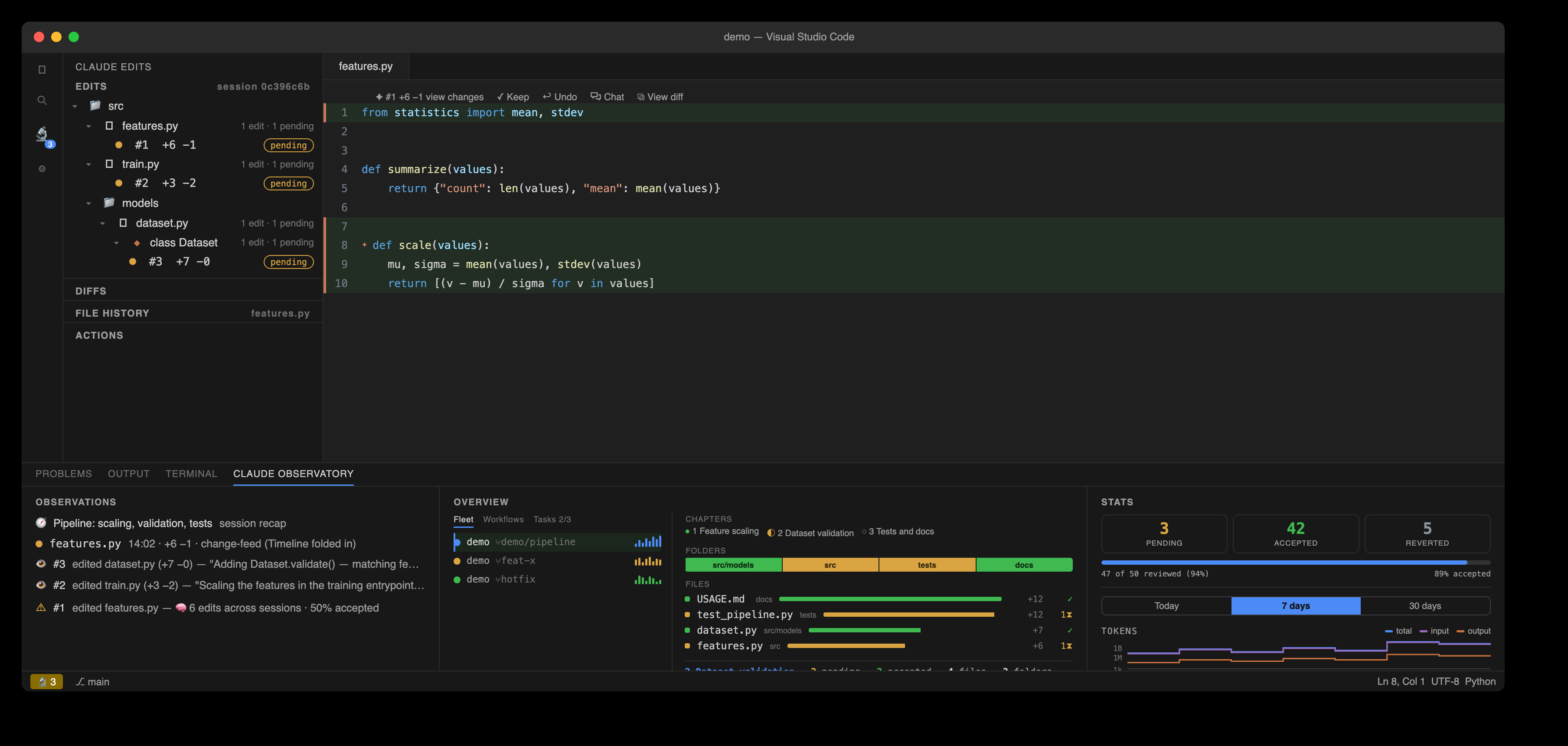Collapse the class Dataset node chevron

pyautogui.click(x=117, y=243)
